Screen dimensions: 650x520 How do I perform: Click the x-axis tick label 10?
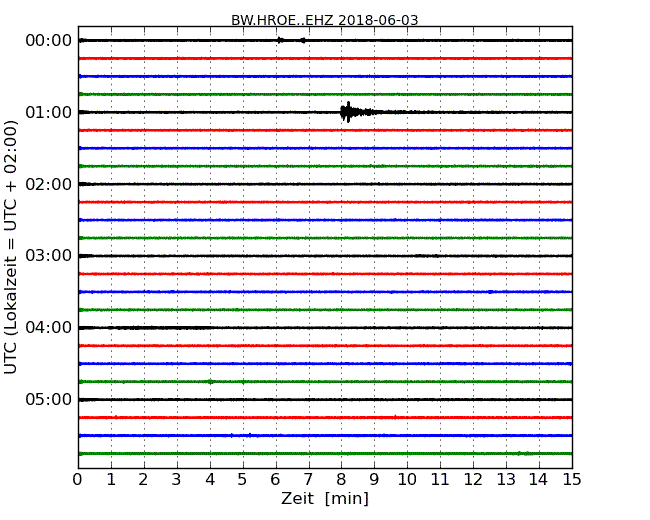[x=407, y=480]
